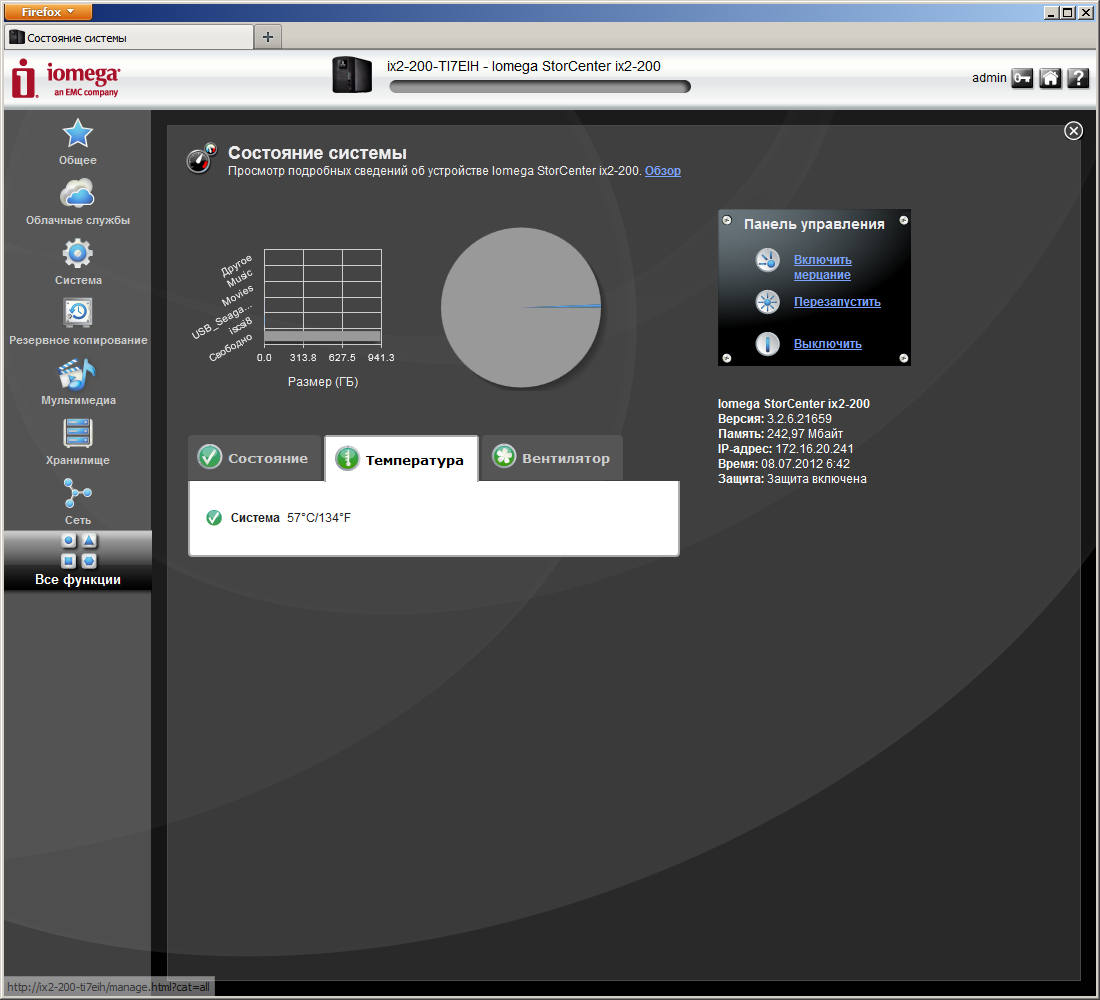Switch to the Вентилятор tab
1100x1000 pixels.
click(552, 458)
